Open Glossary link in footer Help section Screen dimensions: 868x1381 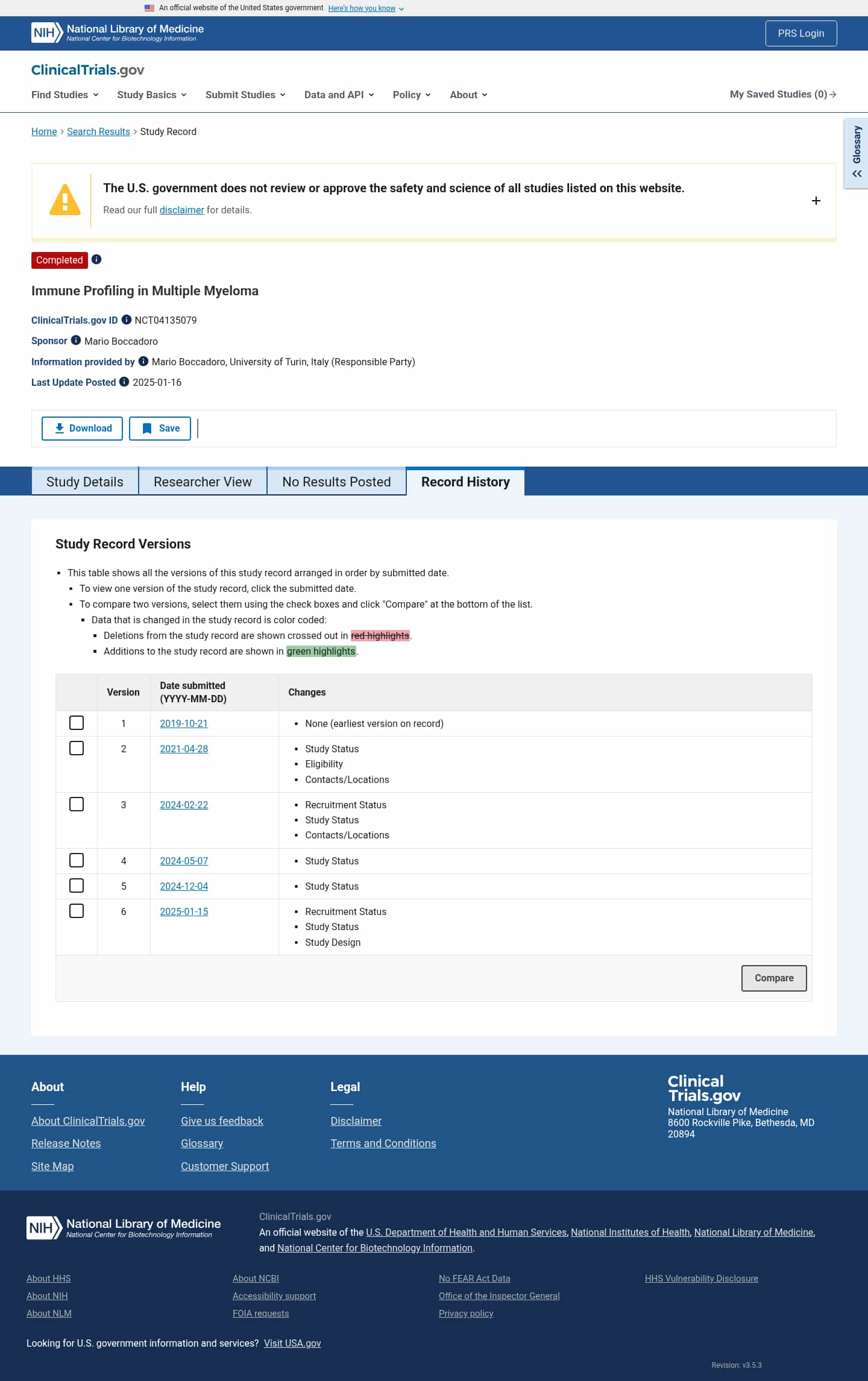pyautogui.click(x=202, y=1143)
